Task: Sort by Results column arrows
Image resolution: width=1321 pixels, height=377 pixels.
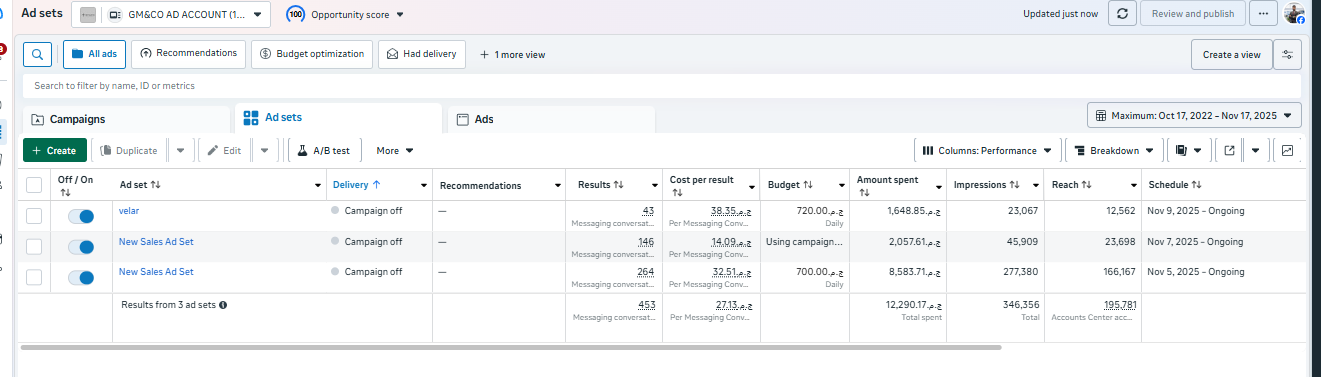Action: pos(619,185)
